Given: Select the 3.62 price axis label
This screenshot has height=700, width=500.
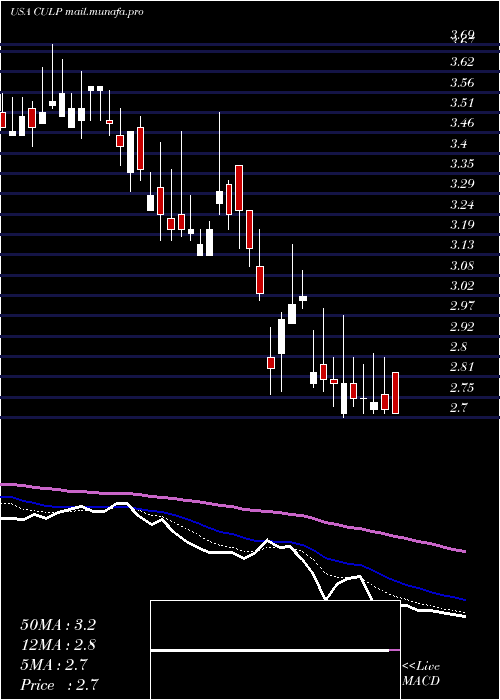Looking at the screenshot, I should coord(462,62).
